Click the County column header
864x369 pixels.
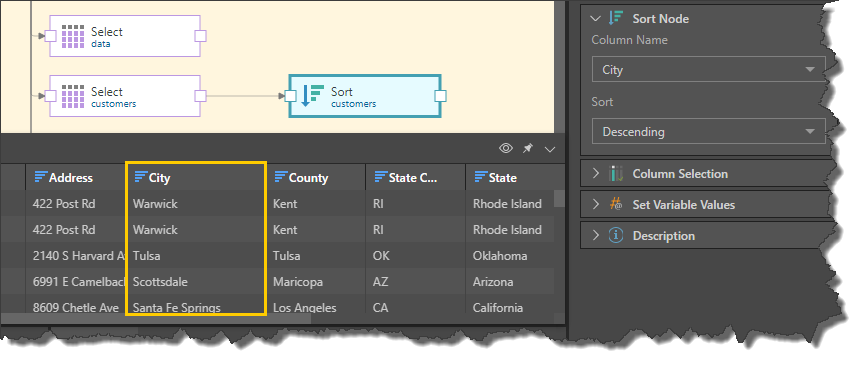tap(316, 177)
